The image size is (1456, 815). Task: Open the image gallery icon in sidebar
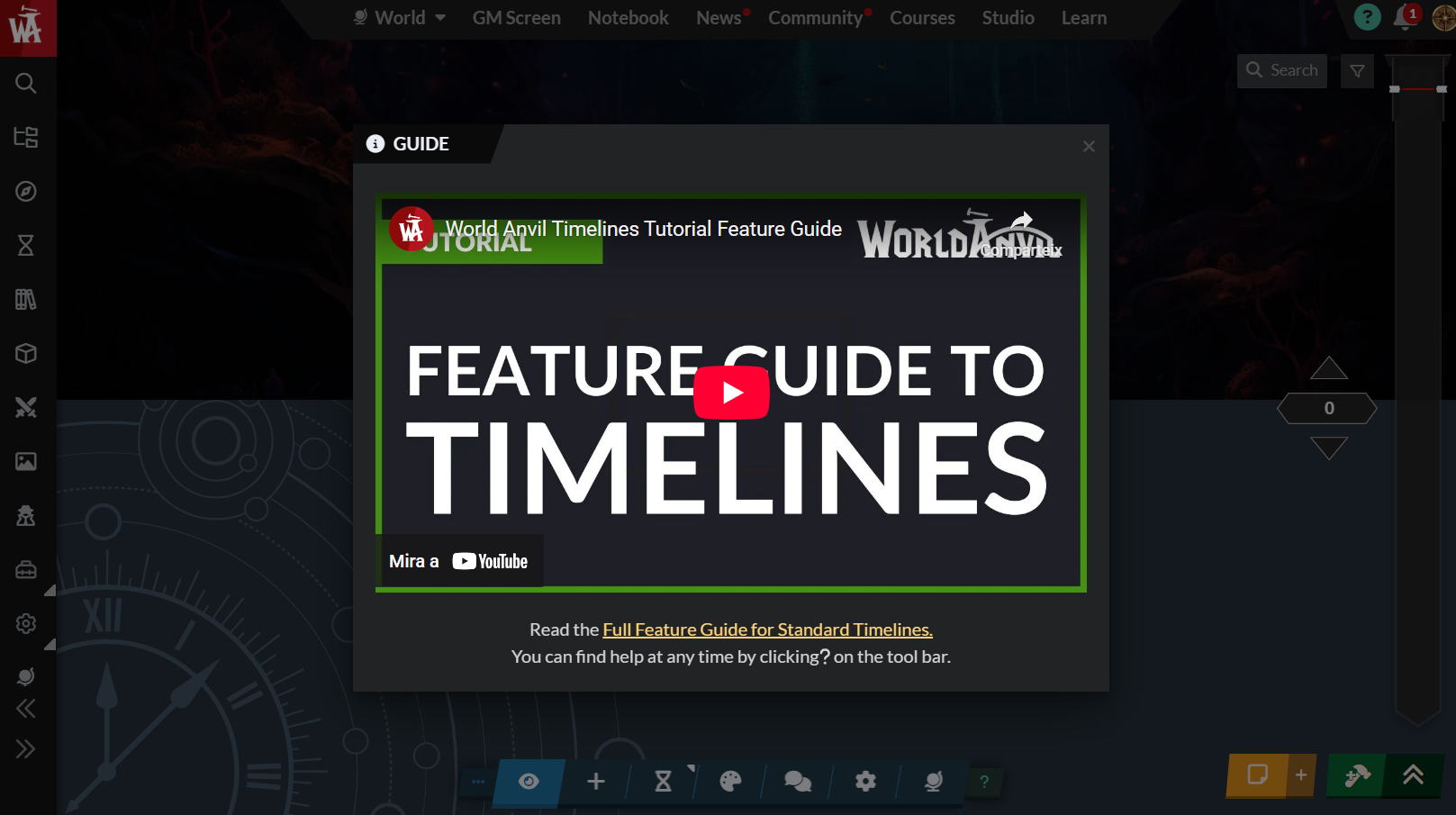(x=26, y=461)
